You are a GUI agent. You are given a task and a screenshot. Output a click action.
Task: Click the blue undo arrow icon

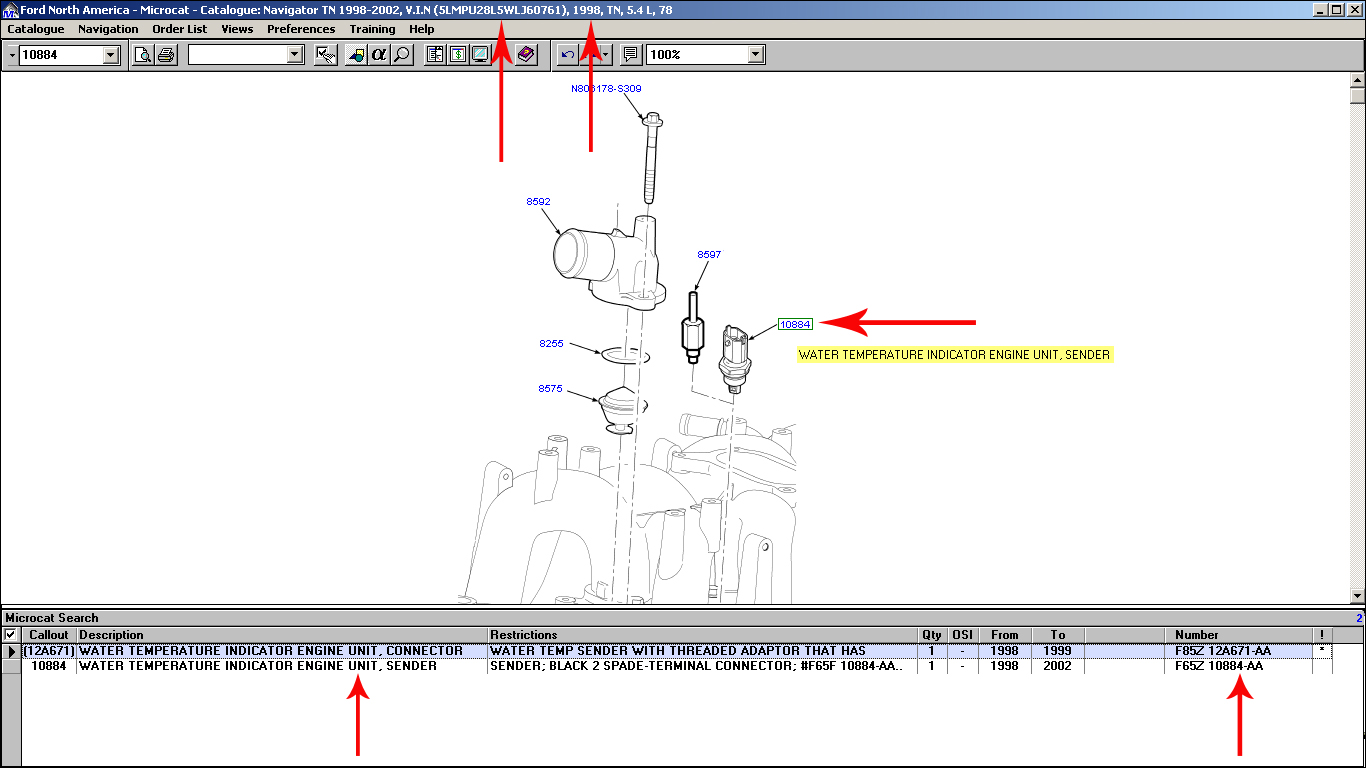(x=567, y=55)
